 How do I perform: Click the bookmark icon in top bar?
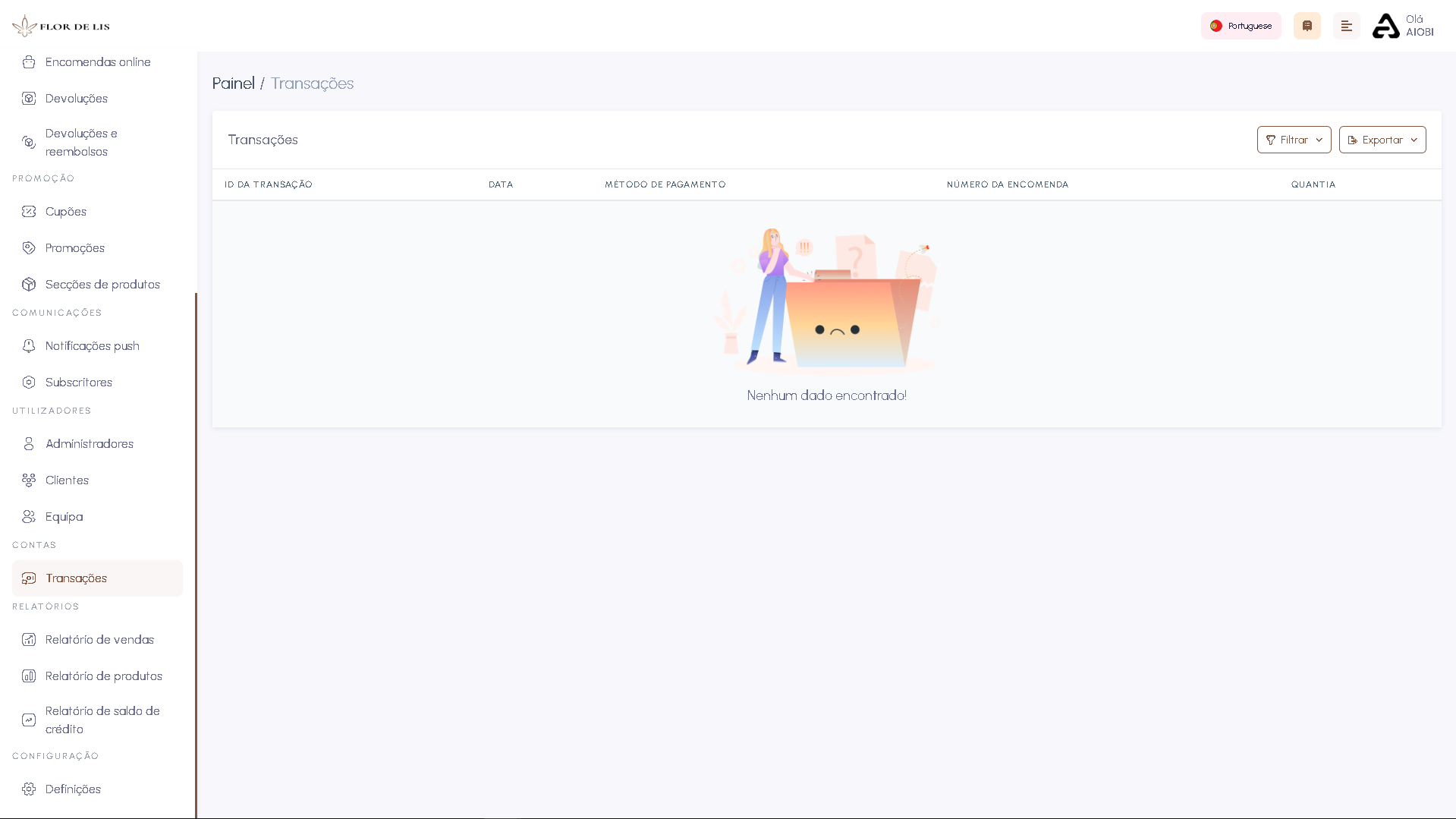pos(1307,26)
